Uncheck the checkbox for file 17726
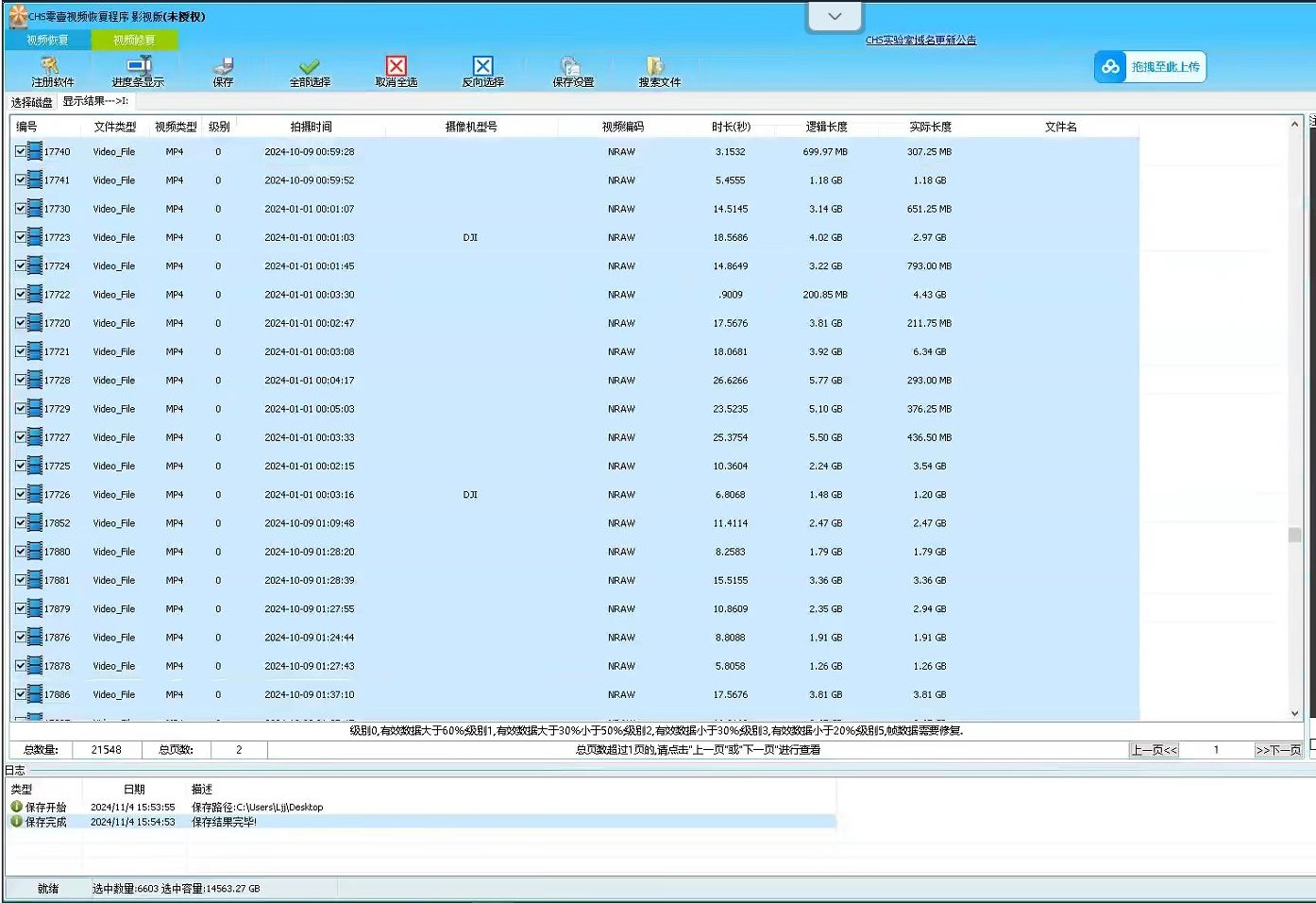Viewport: 1316px width, 903px height. [x=21, y=494]
